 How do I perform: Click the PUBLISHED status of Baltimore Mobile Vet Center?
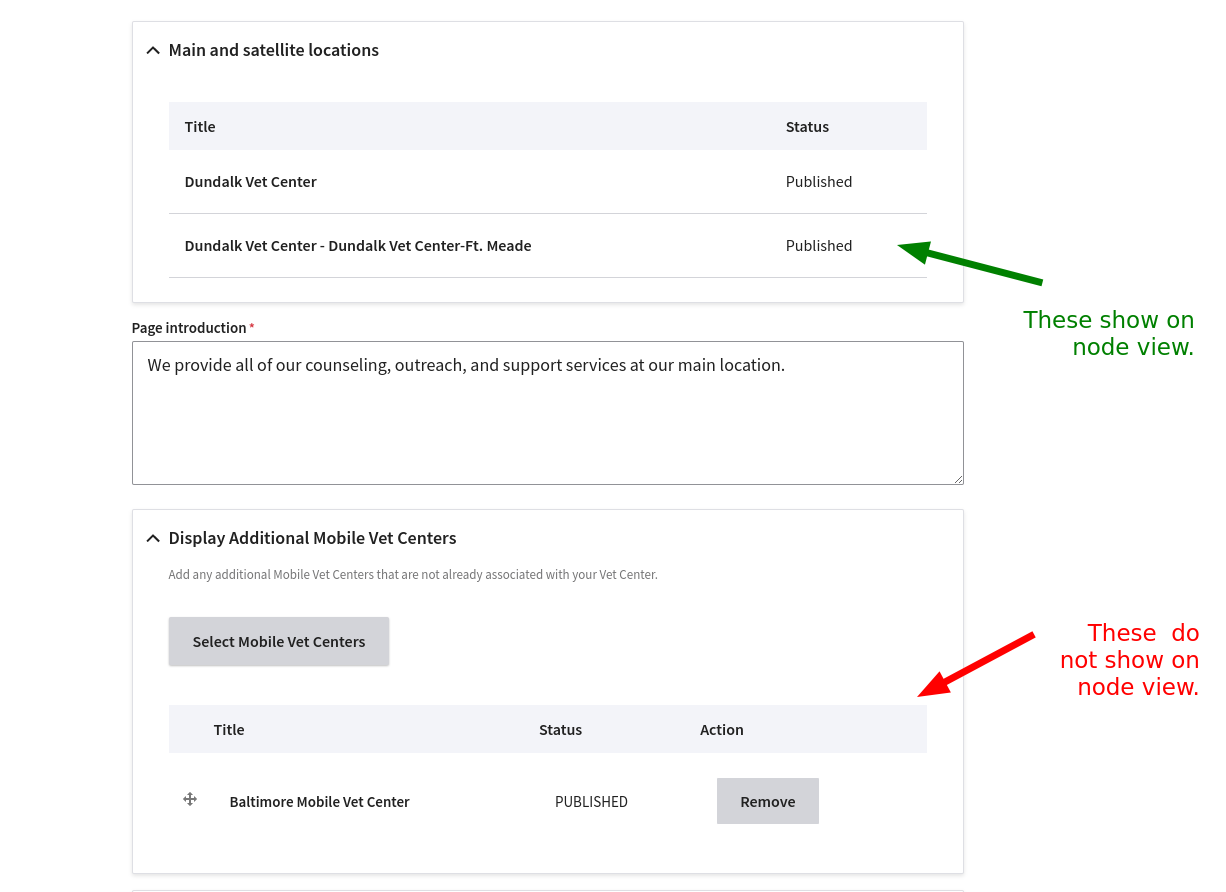591,802
